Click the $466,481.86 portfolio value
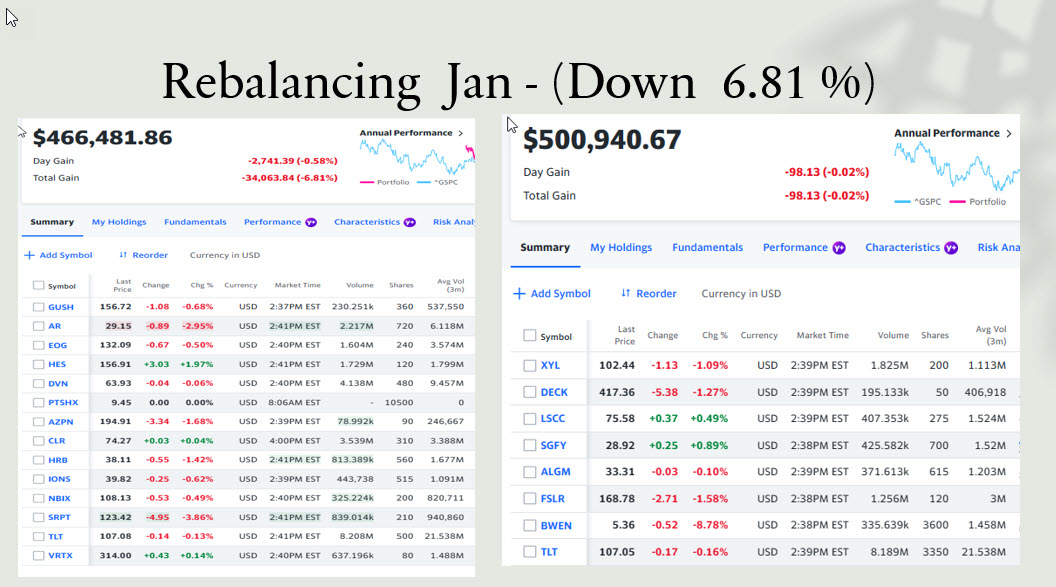Image resolution: width=1056 pixels, height=587 pixels. [102, 137]
